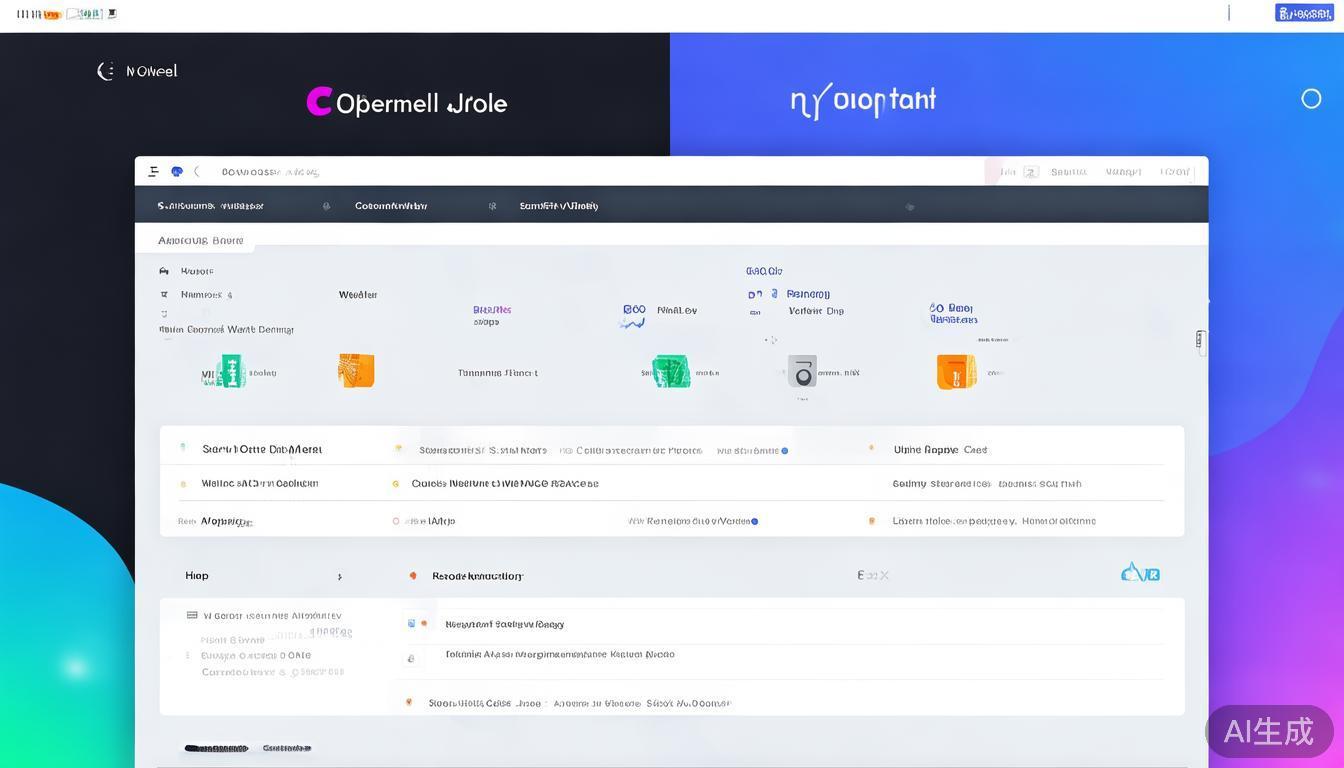Click the pink C logo in header

(319, 101)
